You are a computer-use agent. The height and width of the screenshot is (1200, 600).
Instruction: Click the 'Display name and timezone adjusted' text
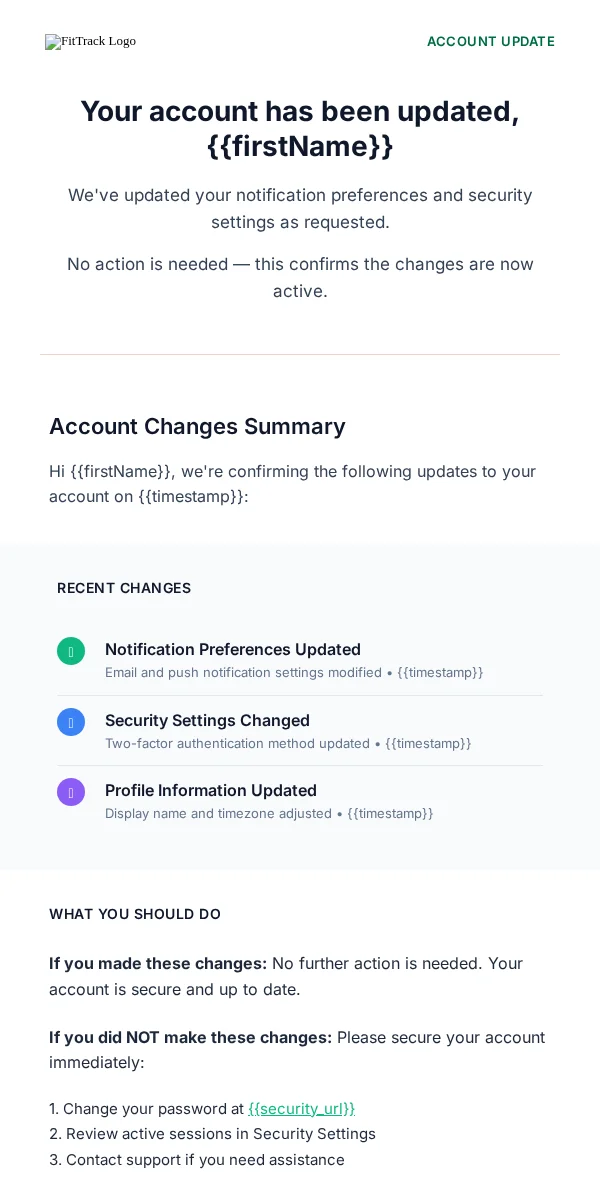point(218,813)
